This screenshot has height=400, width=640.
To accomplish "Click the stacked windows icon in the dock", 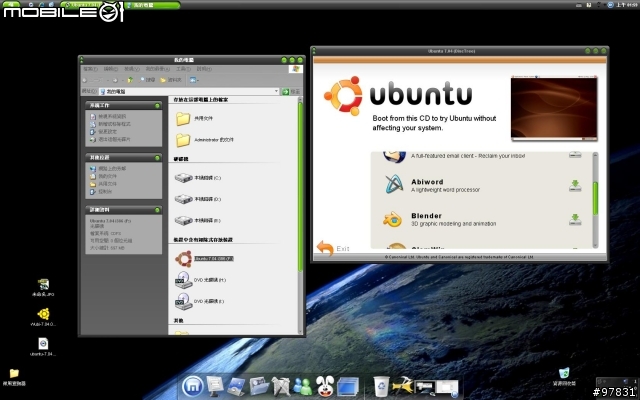I will coord(348,387).
